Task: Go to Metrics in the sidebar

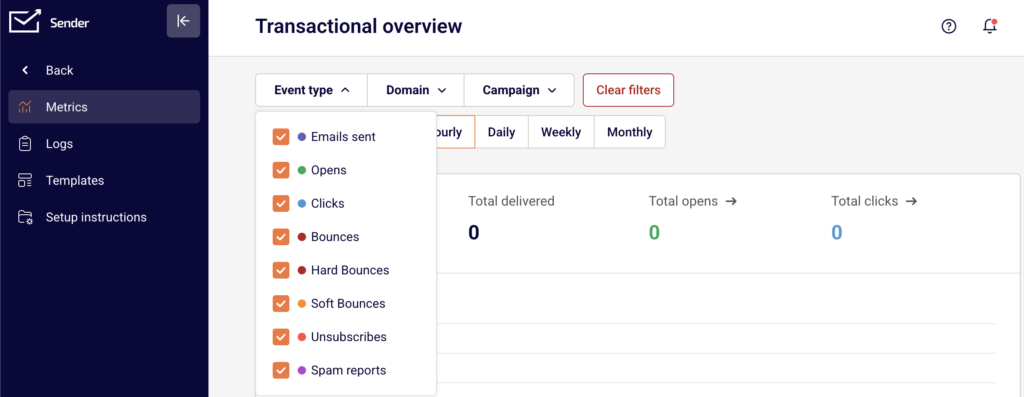Action: click(104, 107)
